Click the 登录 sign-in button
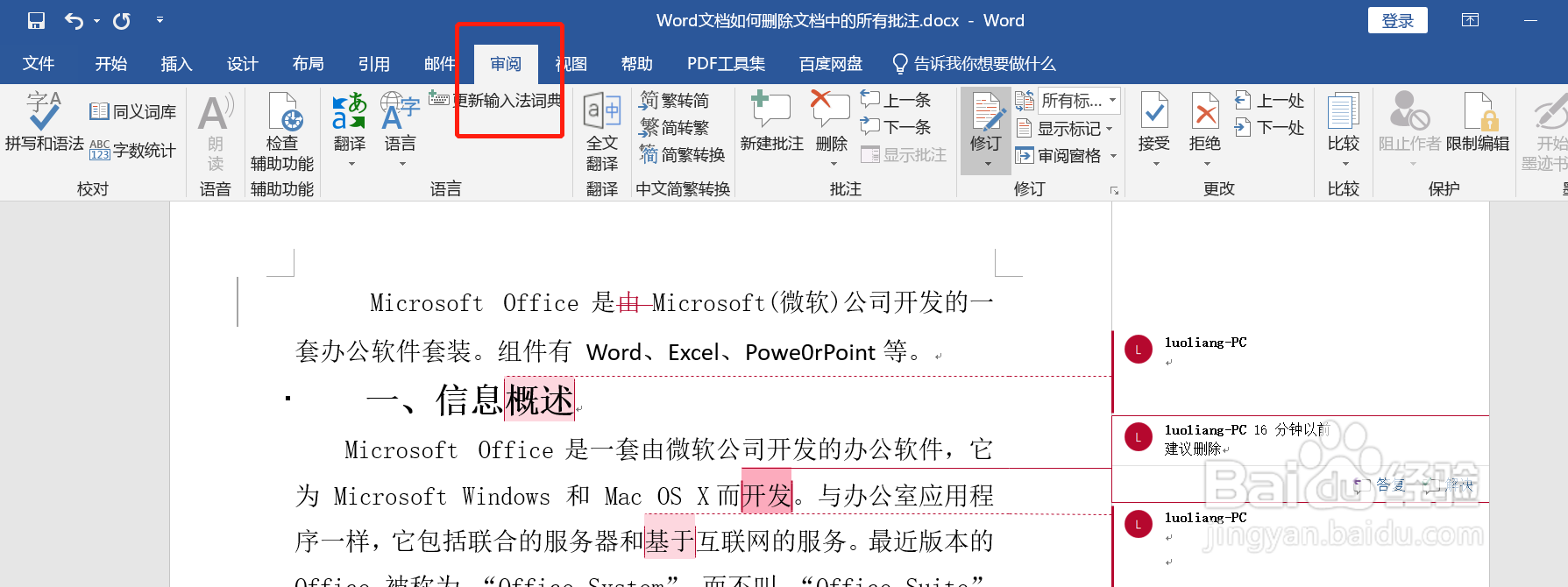 pos(1398,20)
